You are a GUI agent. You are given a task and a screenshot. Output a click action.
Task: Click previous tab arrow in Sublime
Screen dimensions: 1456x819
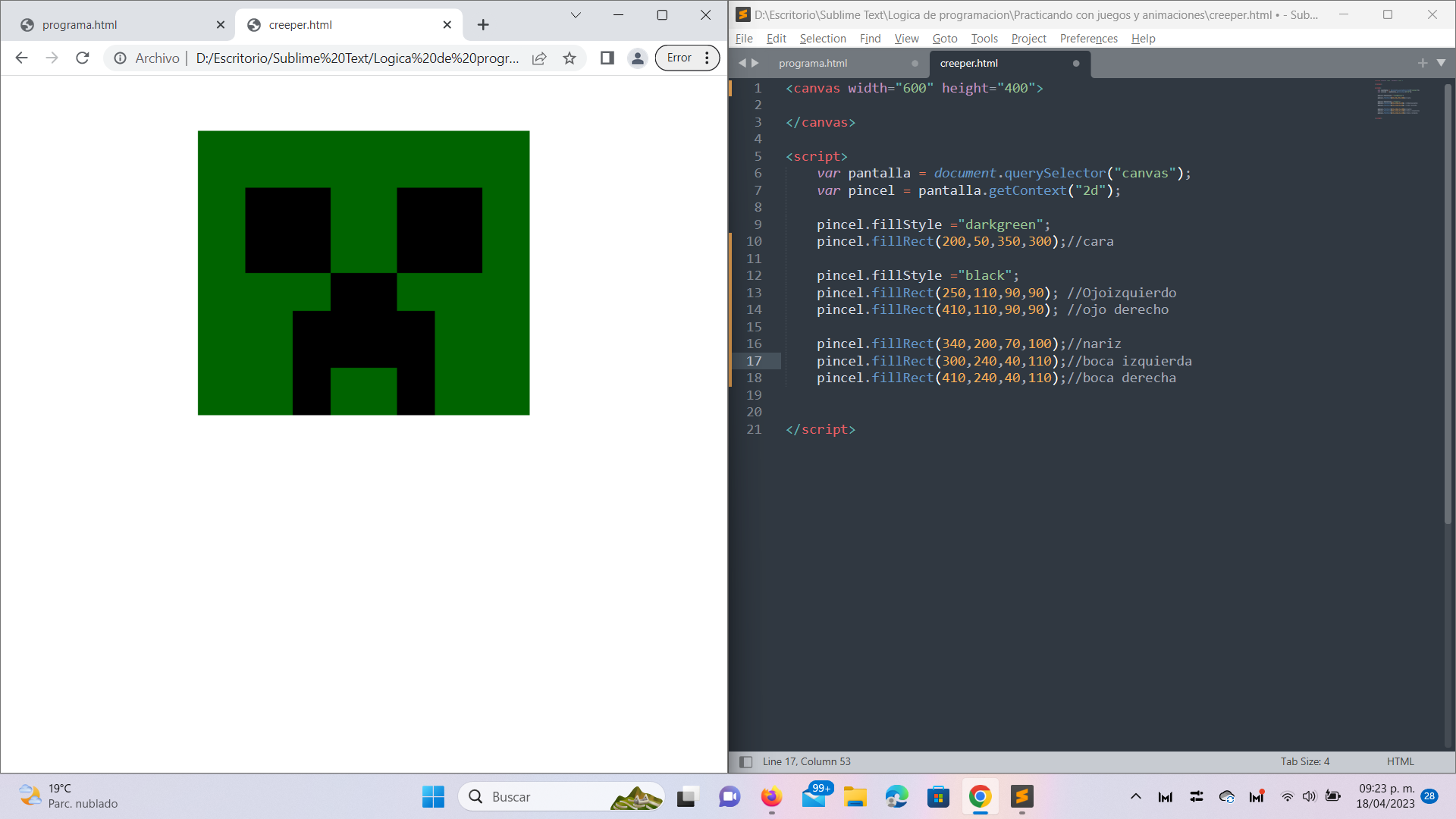742,63
